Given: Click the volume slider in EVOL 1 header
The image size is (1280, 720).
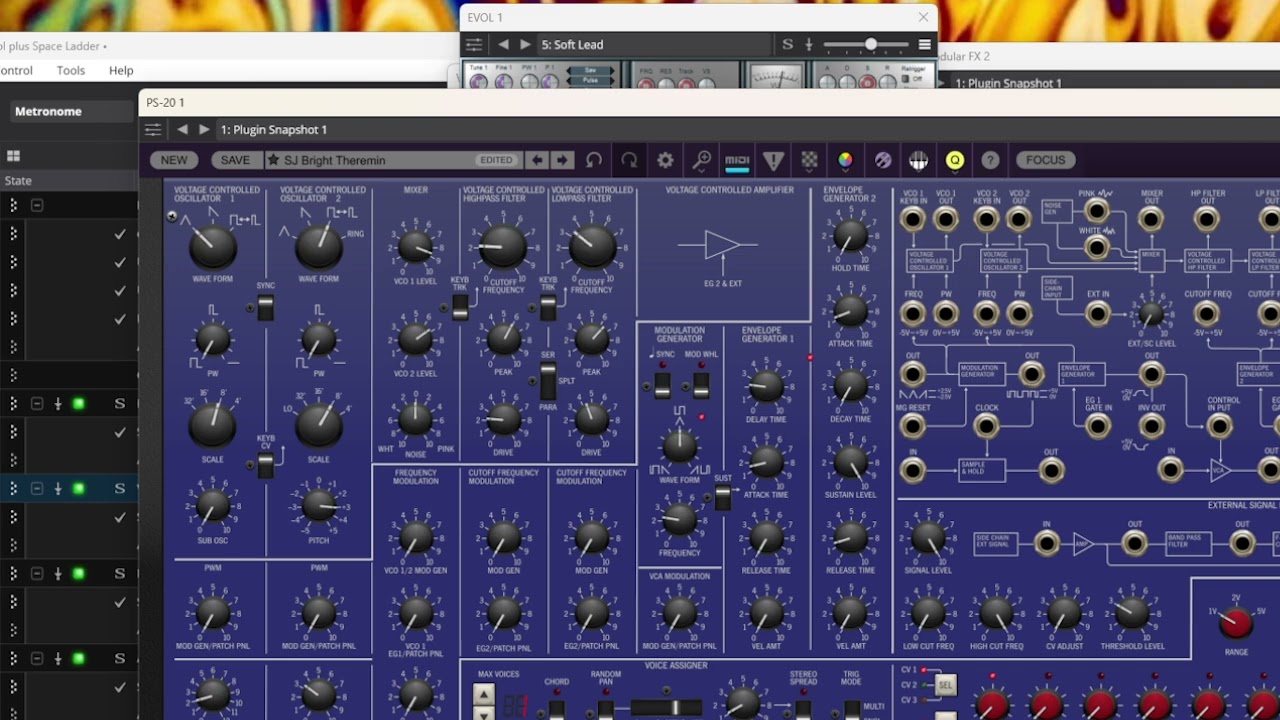Looking at the screenshot, I should click(866, 44).
